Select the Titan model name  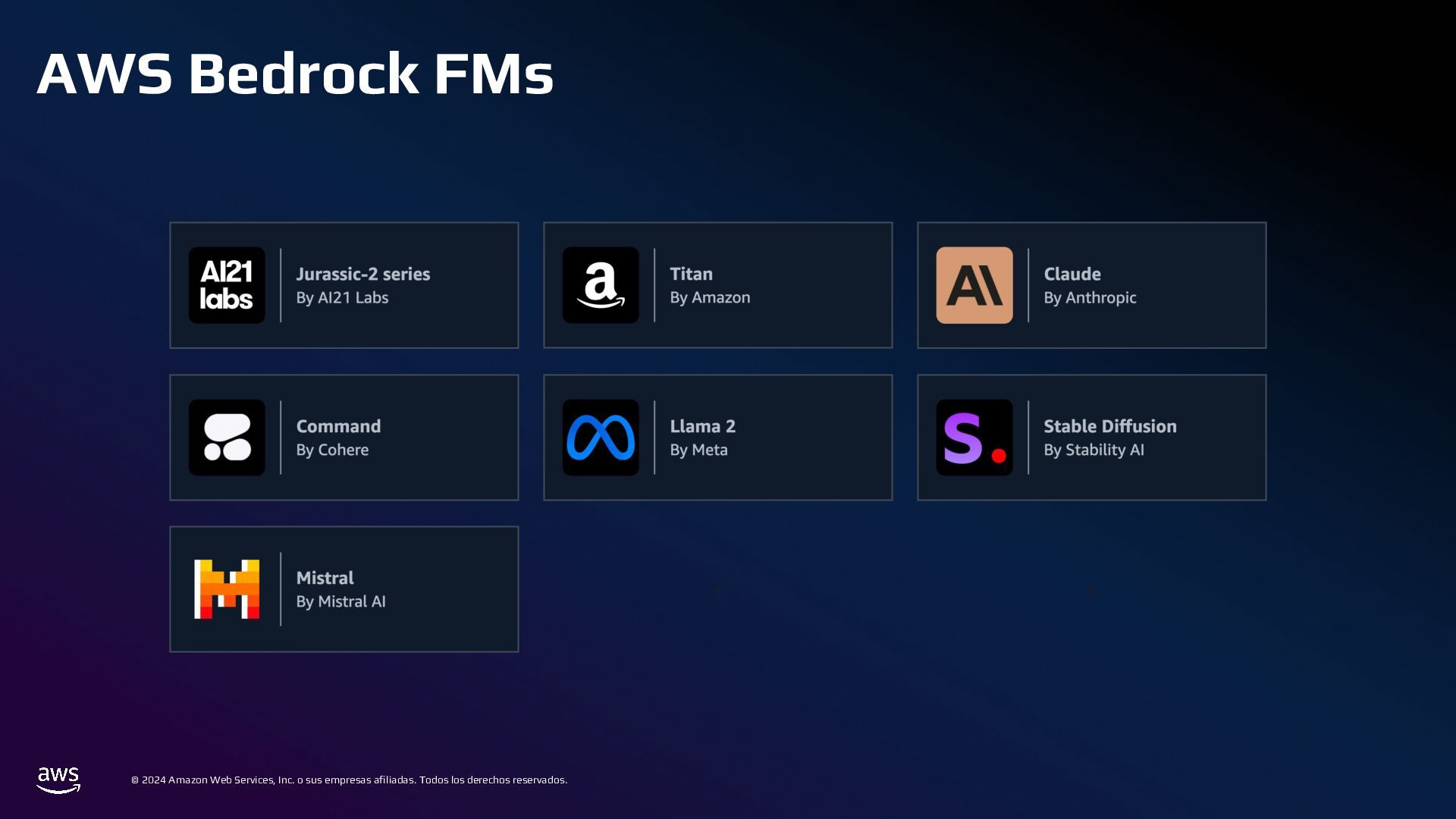click(x=691, y=274)
